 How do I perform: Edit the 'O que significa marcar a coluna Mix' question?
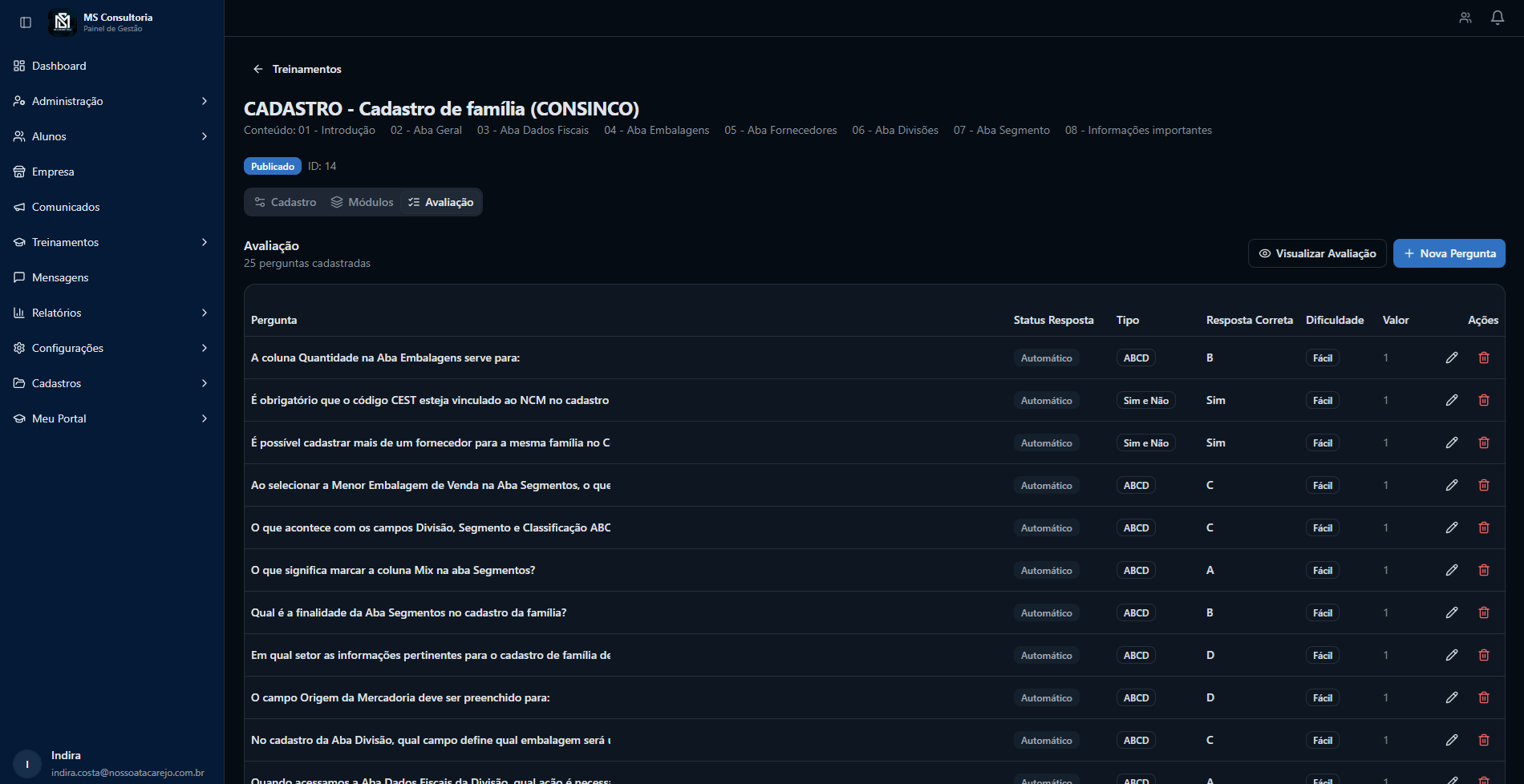coord(1452,570)
